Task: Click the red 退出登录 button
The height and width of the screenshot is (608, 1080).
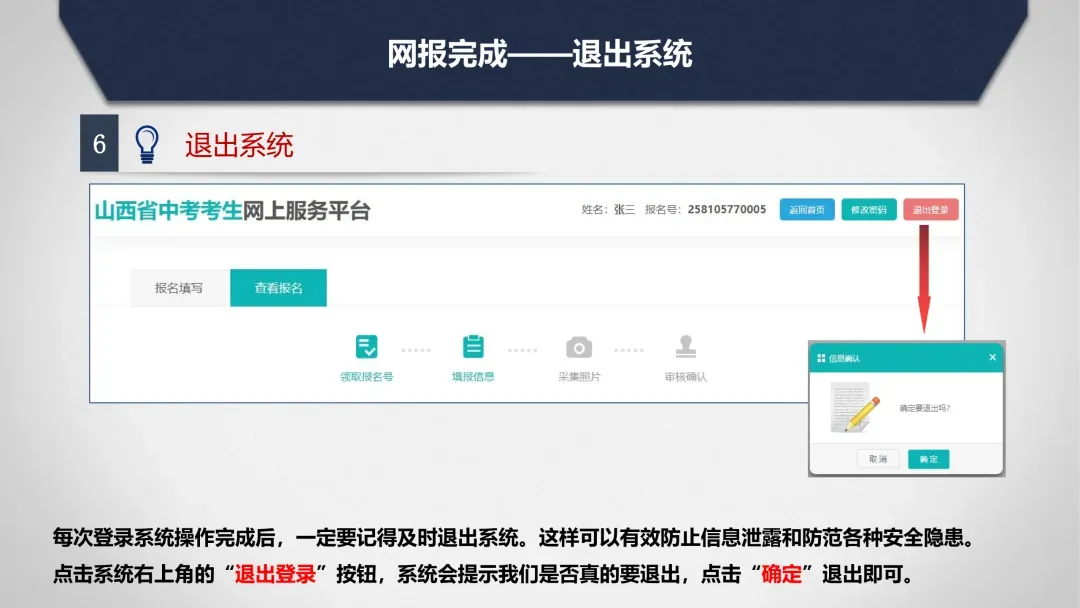Action: [x=930, y=210]
